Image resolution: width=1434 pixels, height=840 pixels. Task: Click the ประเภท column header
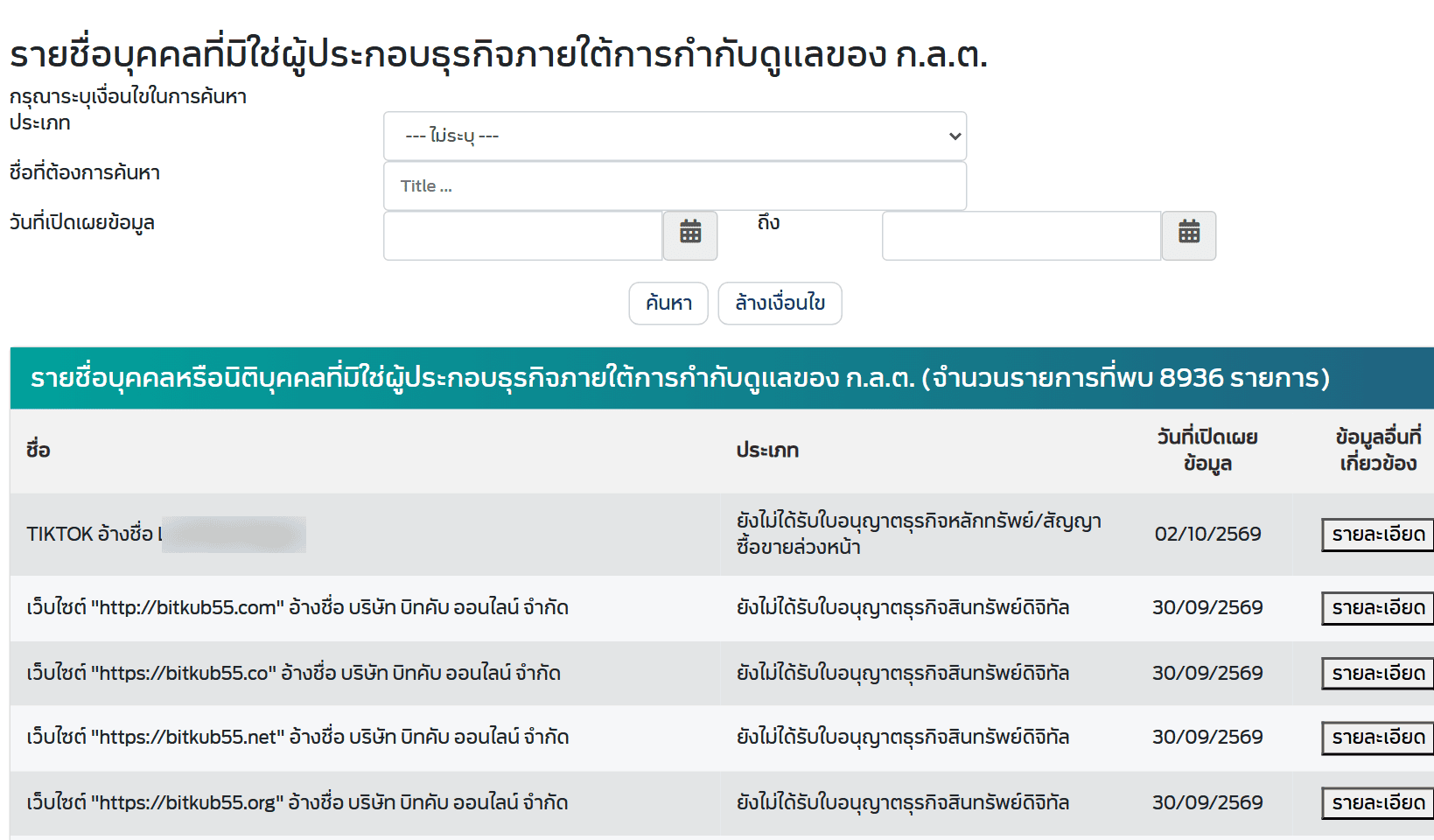pyautogui.click(x=767, y=450)
